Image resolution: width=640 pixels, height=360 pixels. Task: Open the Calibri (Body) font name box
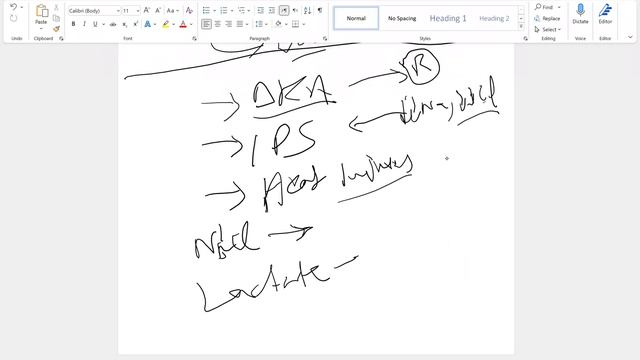tap(94, 11)
